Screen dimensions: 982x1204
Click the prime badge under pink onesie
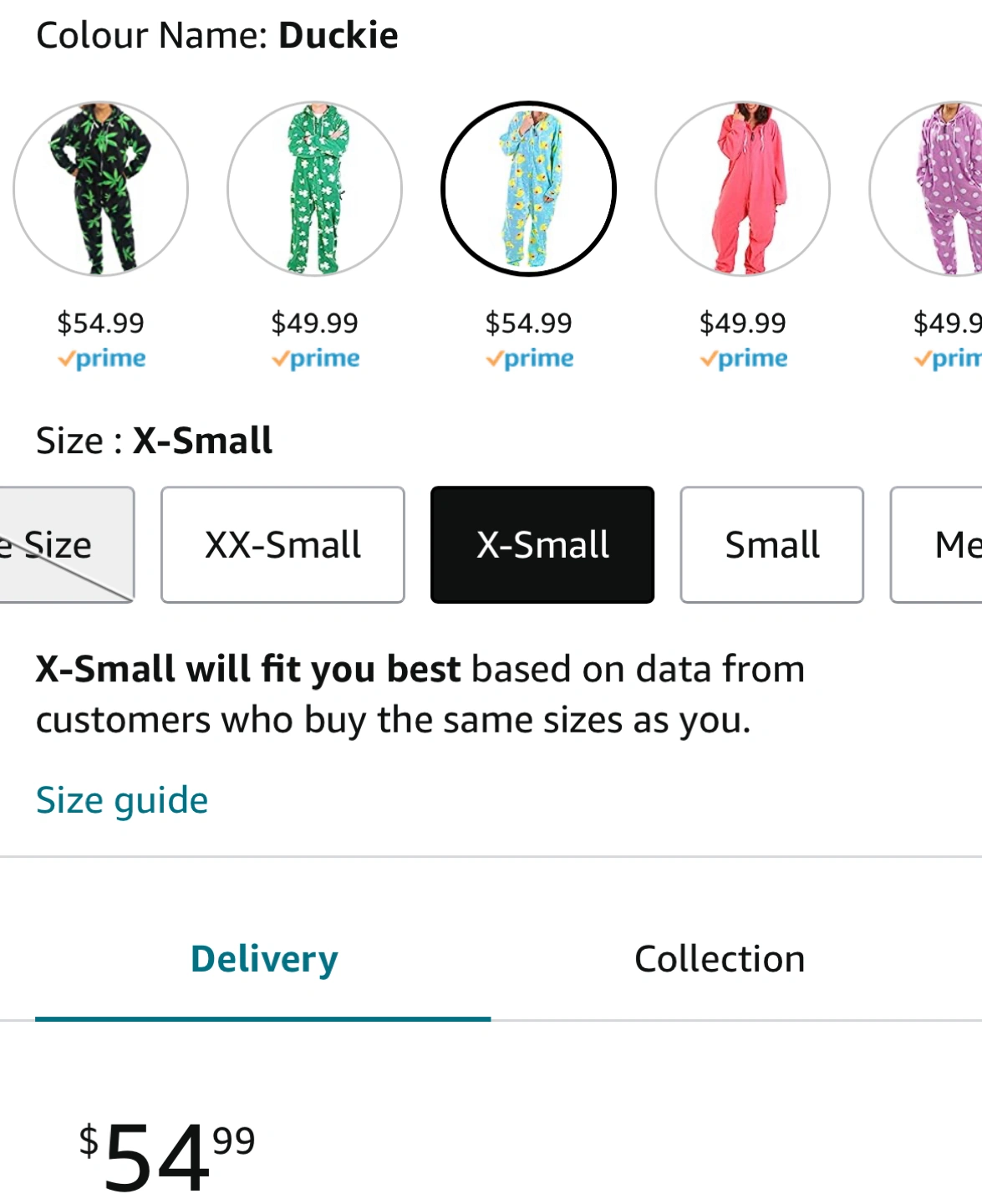click(743, 359)
